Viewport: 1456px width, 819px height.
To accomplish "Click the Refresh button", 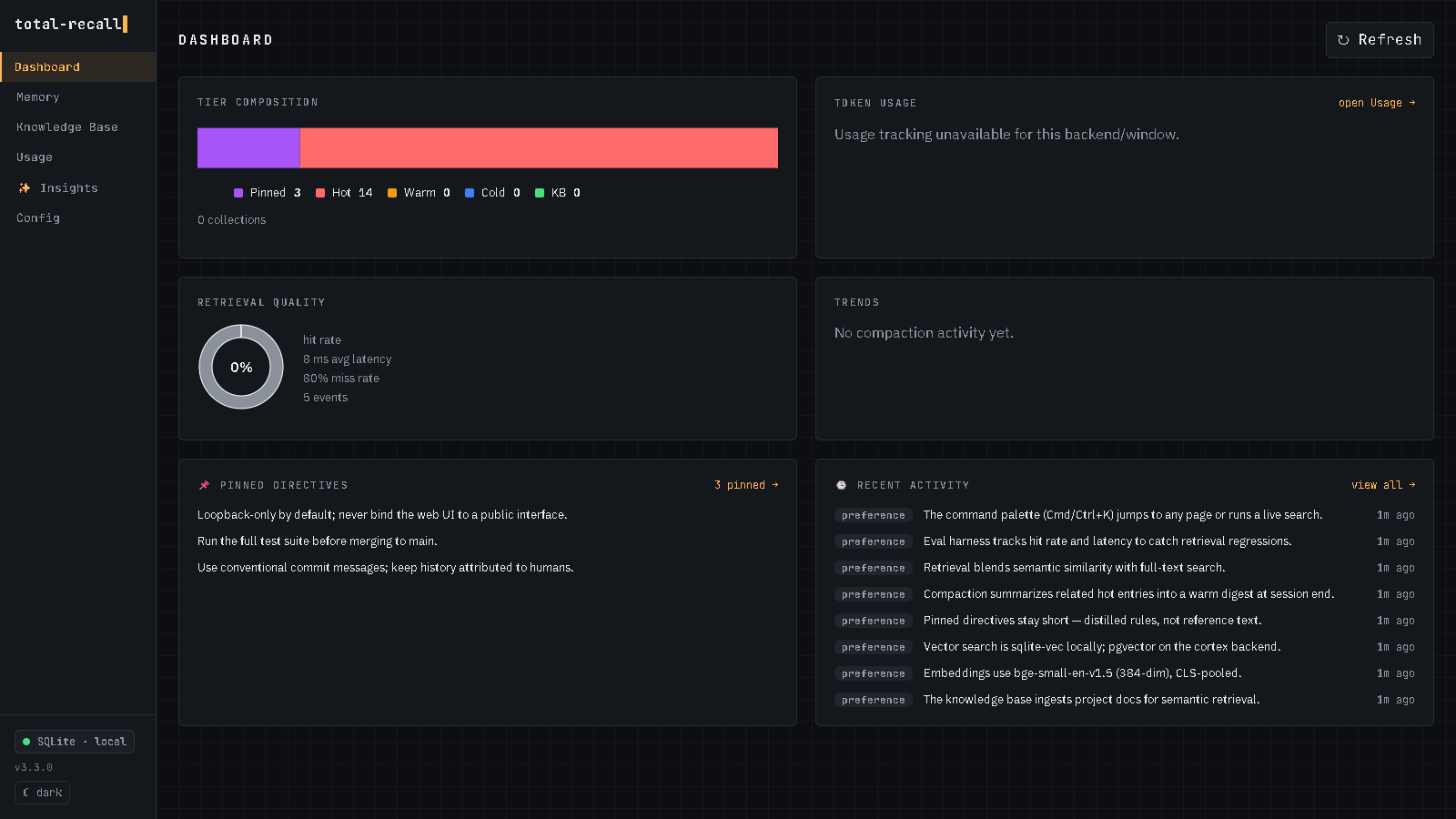I will 1380,40.
